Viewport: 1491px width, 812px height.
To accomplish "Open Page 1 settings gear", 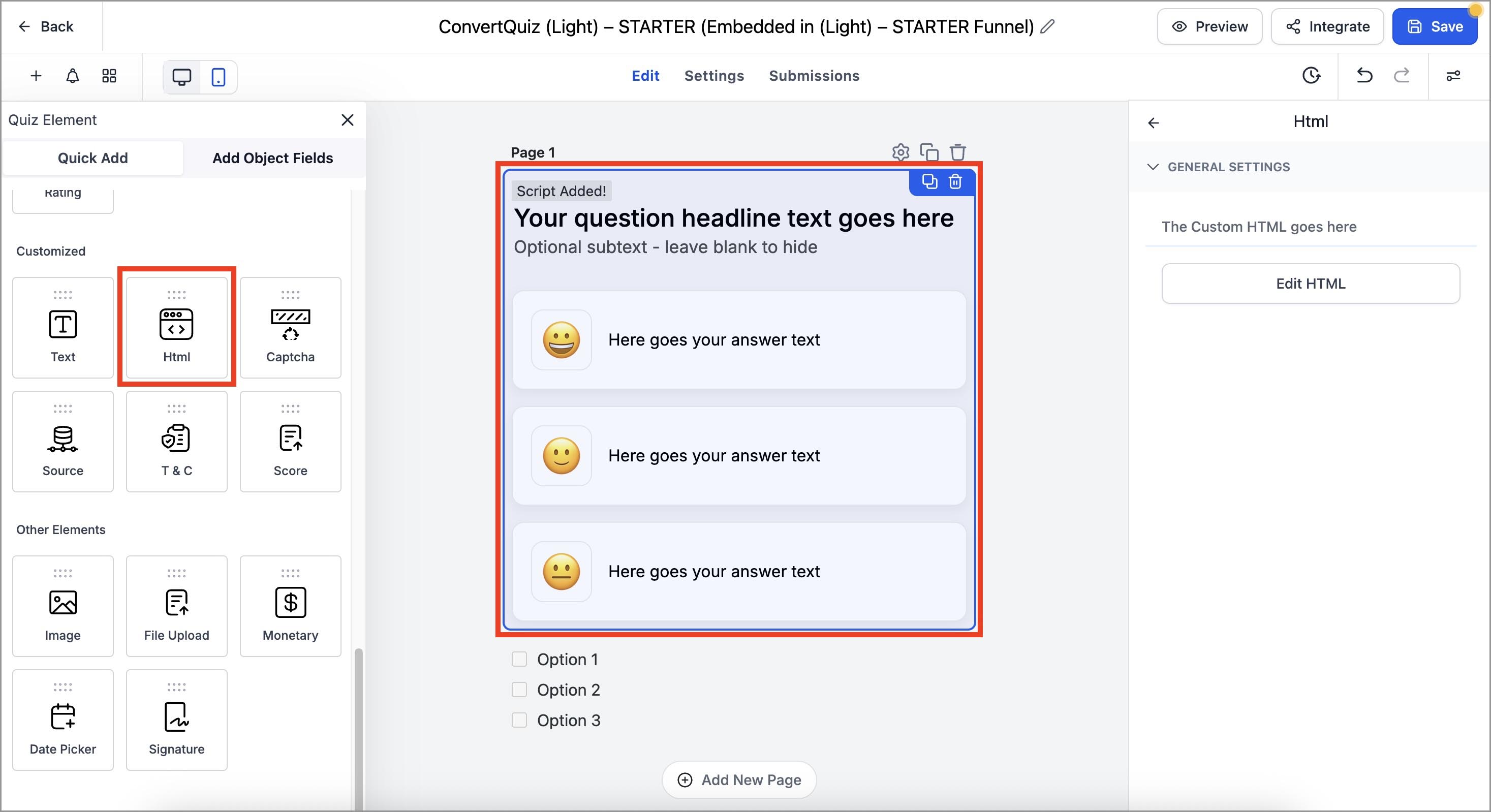I will 900,152.
